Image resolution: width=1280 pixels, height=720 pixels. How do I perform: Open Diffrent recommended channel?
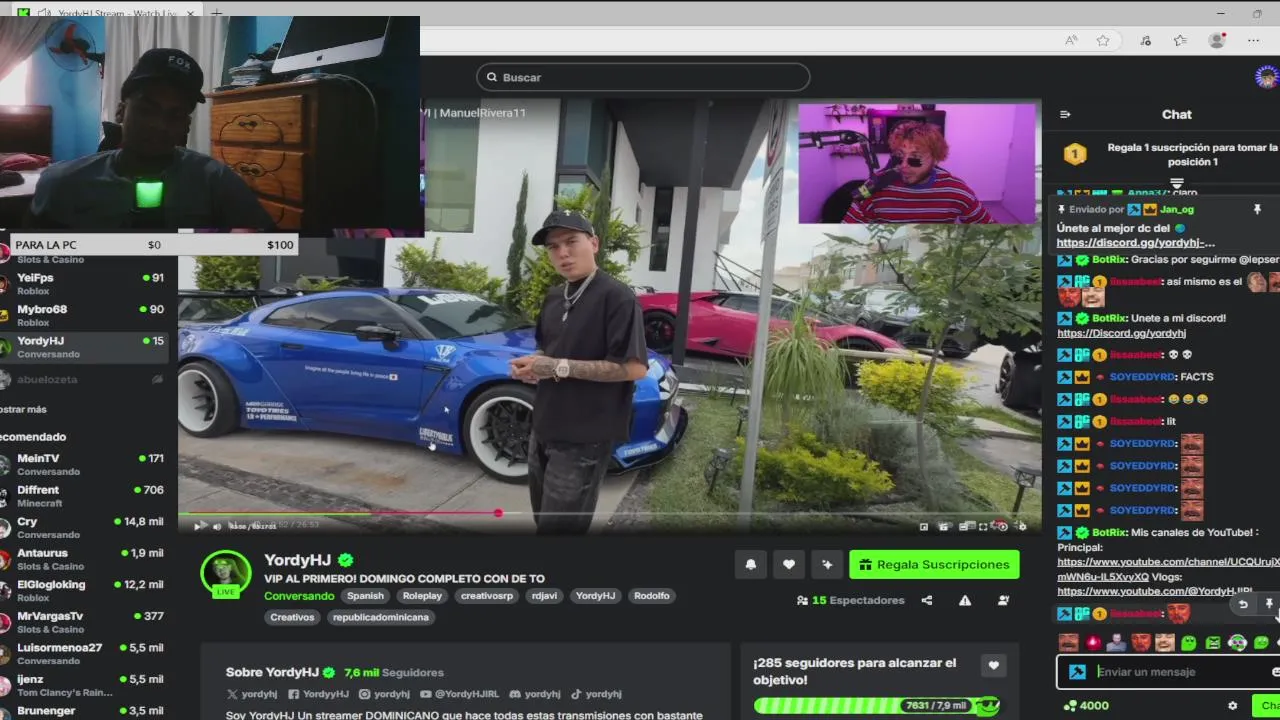pos(82,497)
